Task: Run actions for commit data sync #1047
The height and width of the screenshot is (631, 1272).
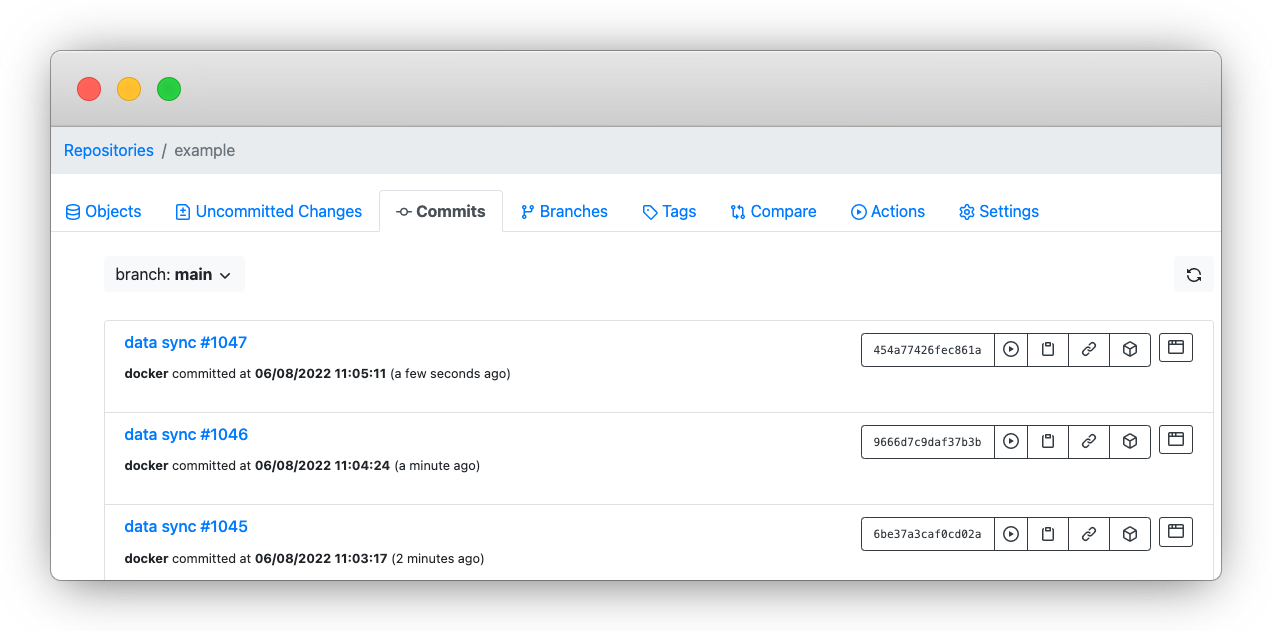Action: (x=1010, y=349)
